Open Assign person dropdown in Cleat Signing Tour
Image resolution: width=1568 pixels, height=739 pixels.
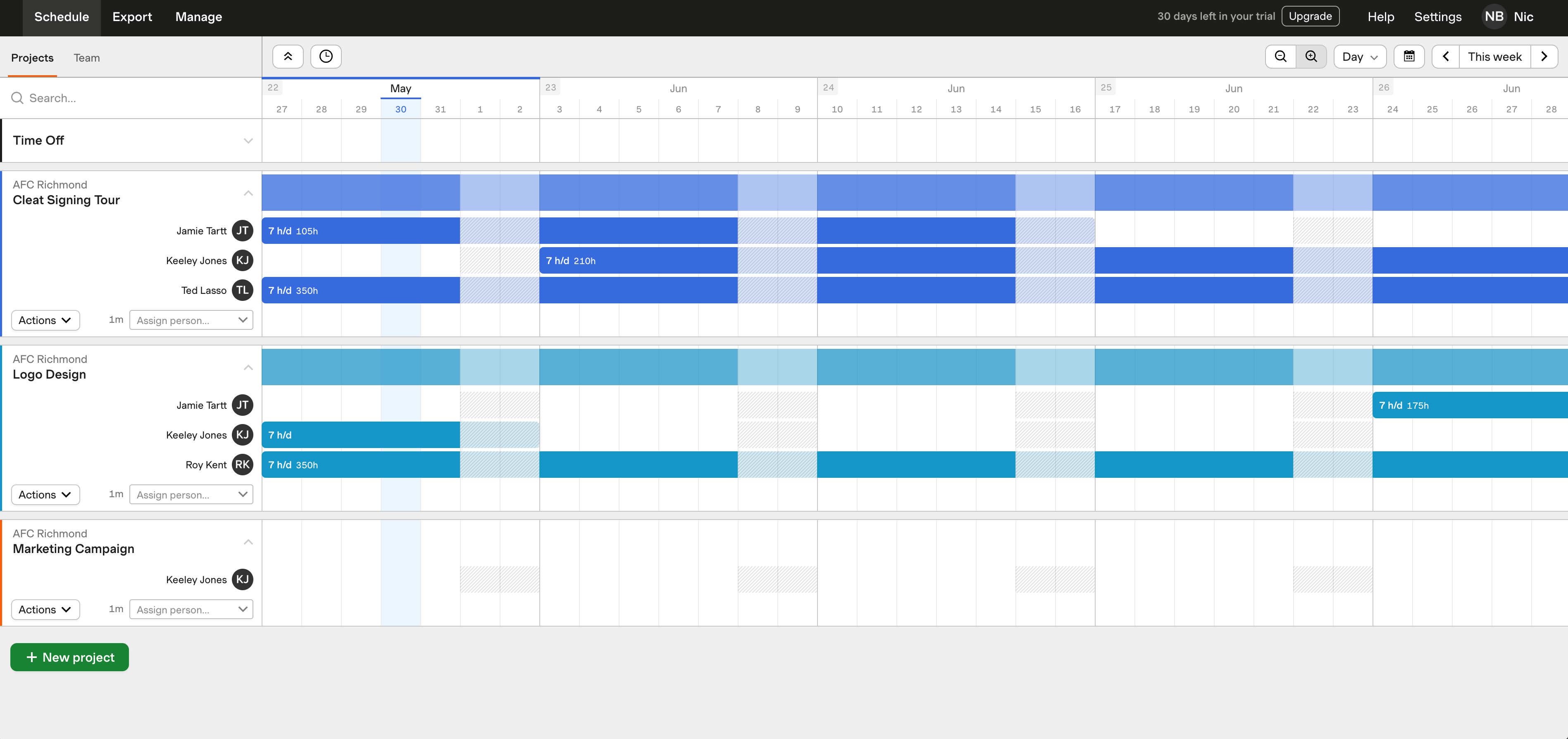[191, 320]
